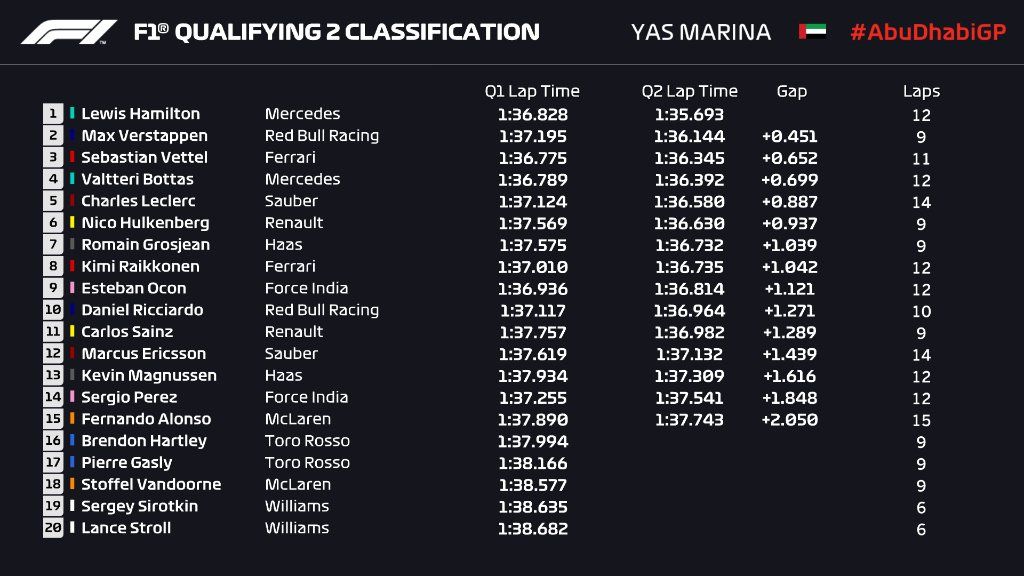Click the Yas Marina circuit name
Screen dimensions: 1024x576
[x=700, y=32]
